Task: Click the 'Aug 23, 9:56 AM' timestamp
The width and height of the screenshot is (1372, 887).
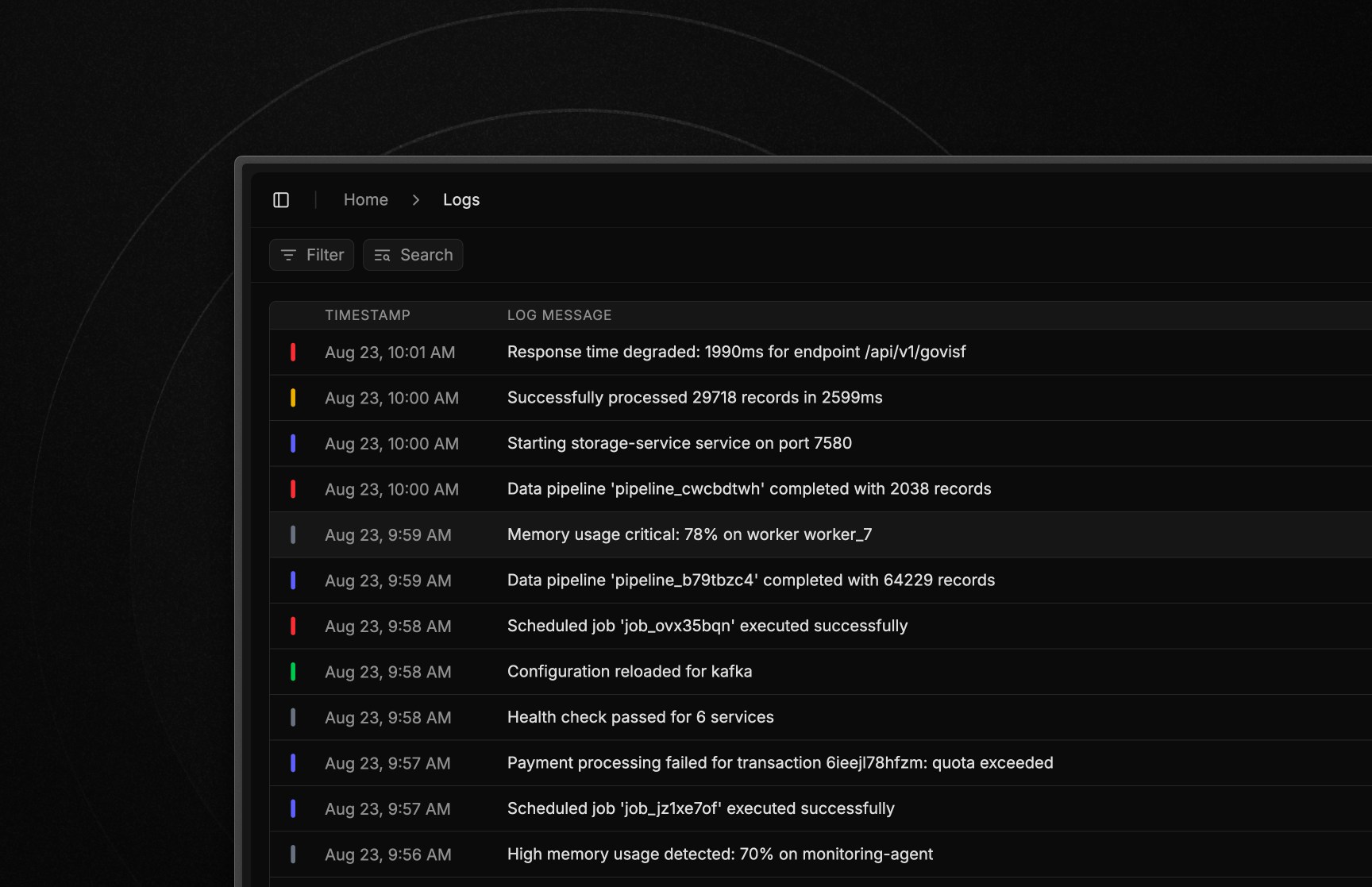Action: point(388,855)
